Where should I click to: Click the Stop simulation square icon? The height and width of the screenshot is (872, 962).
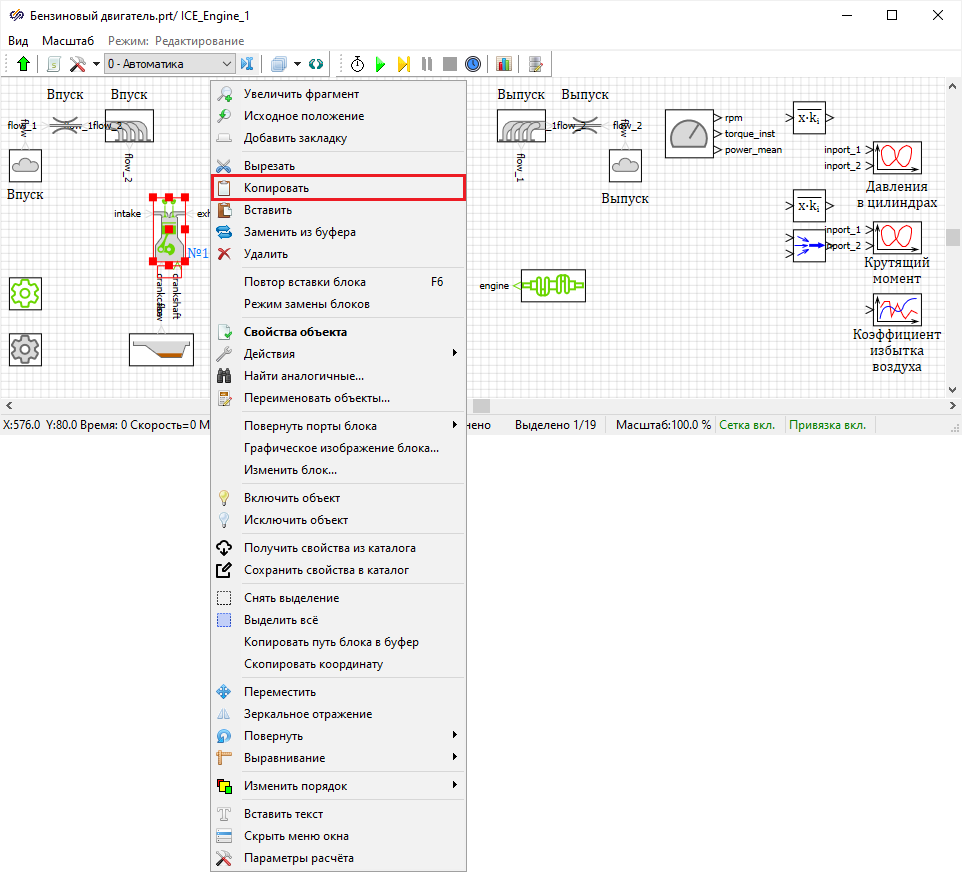pyautogui.click(x=450, y=64)
